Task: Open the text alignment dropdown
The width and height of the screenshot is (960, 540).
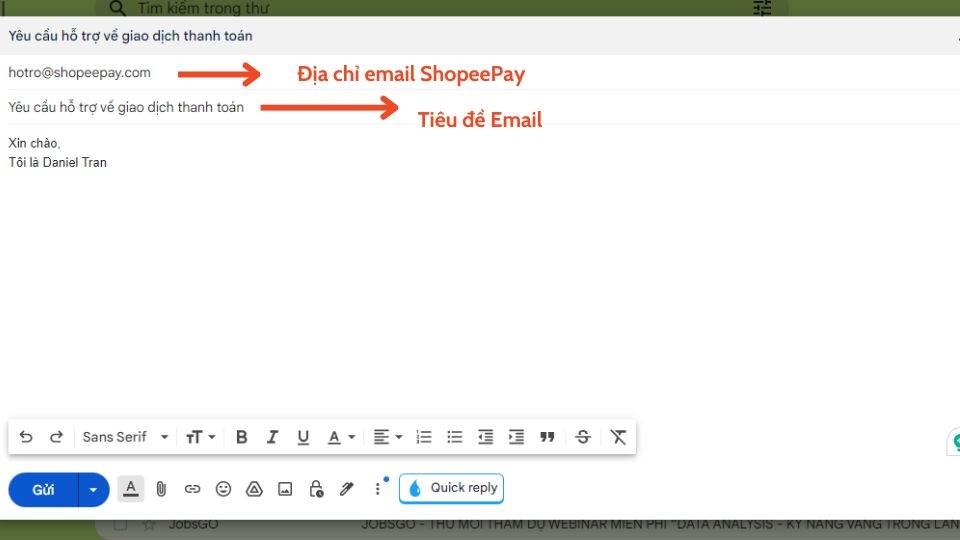Action: pos(388,437)
